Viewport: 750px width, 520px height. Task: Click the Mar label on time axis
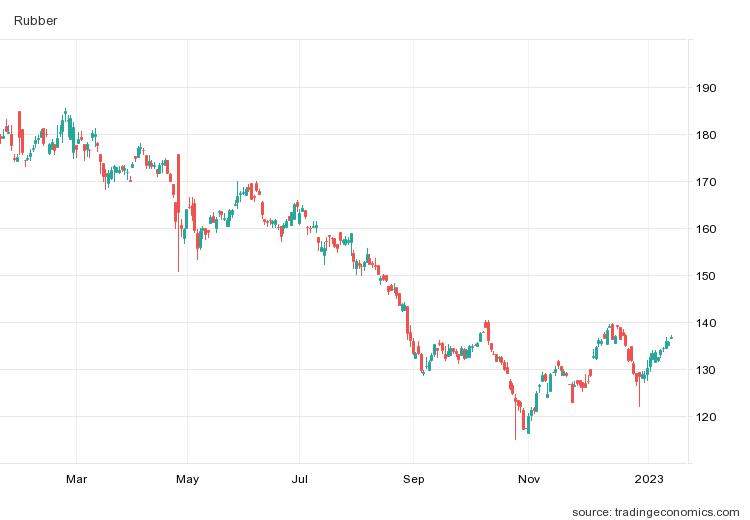tap(76, 479)
